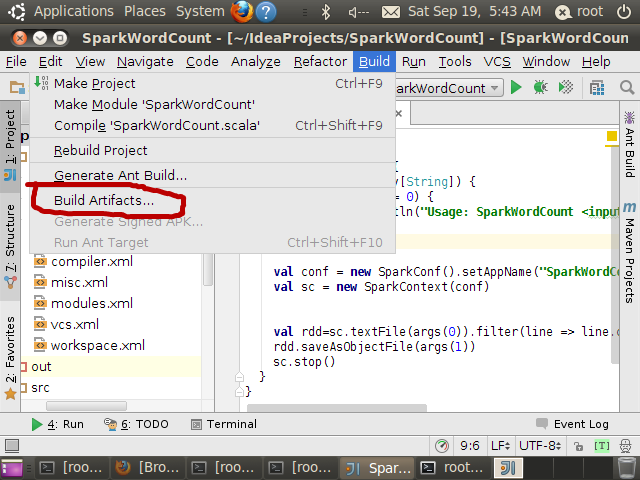Change file encoding UTF-8

[x=540, y=446]
